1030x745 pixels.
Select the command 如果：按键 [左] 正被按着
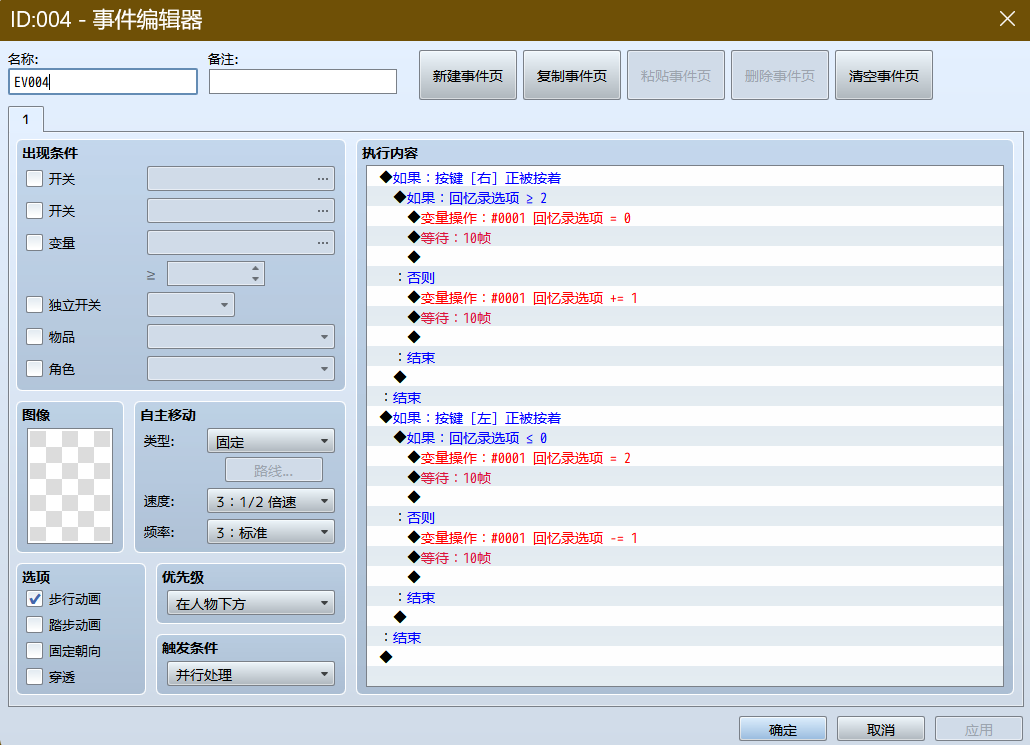click(684, 418)
